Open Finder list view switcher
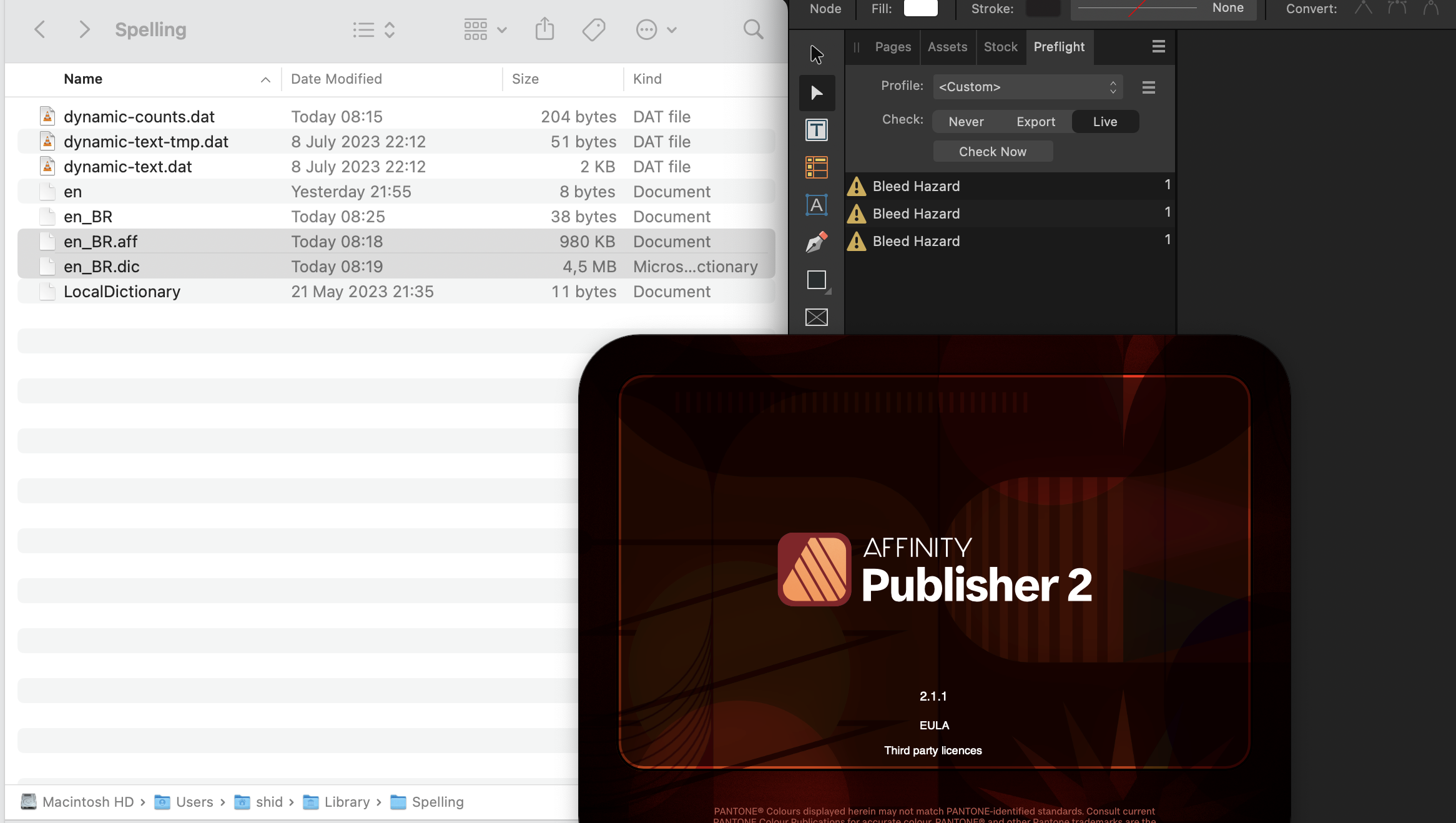Viewport: 1456px width, 823px height. 374,29
